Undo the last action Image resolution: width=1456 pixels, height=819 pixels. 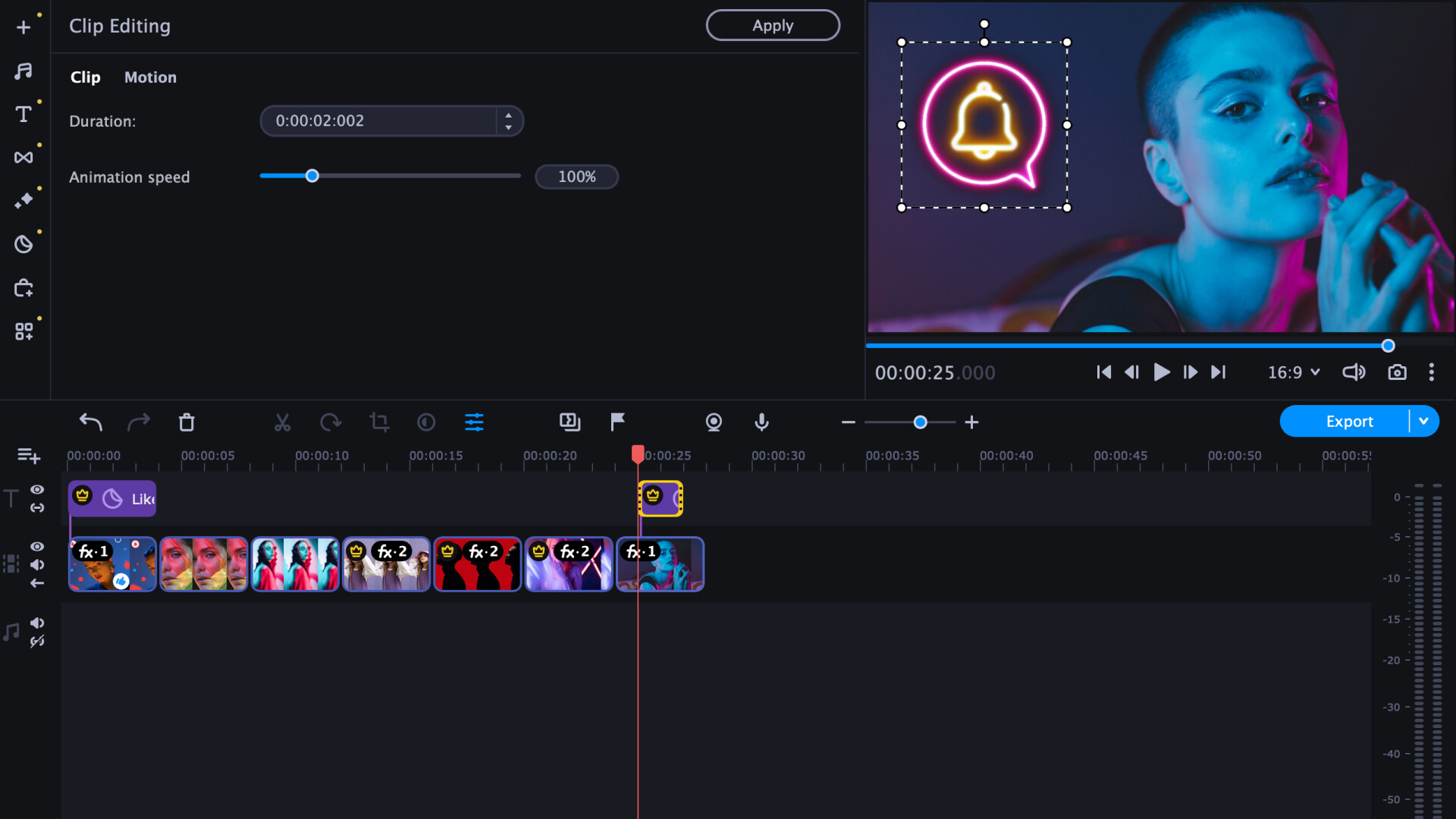(90, 422)
